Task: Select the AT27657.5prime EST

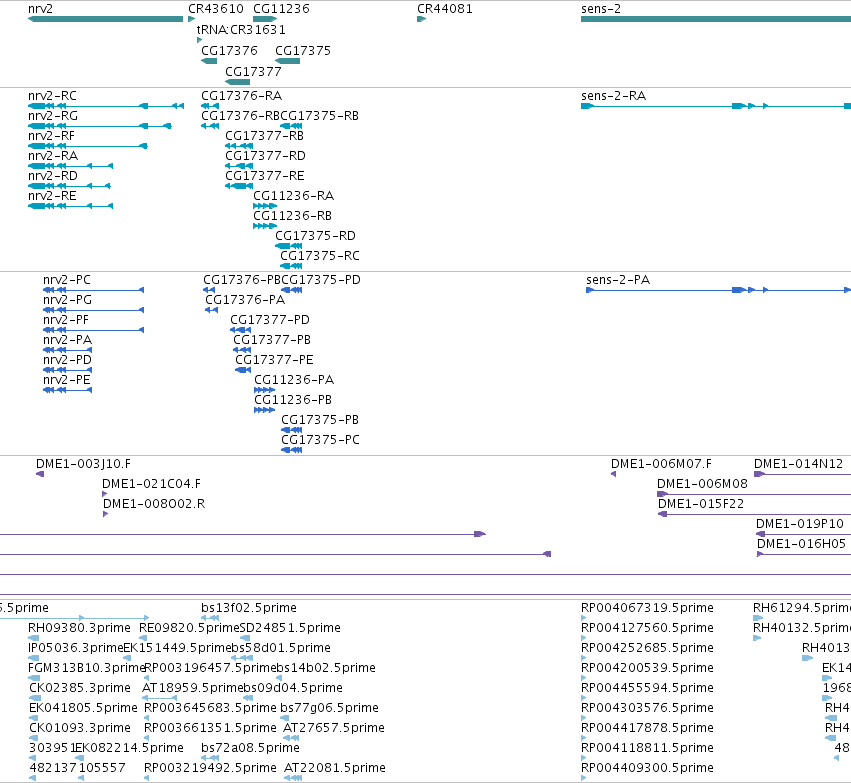Action: coord(334,728)
